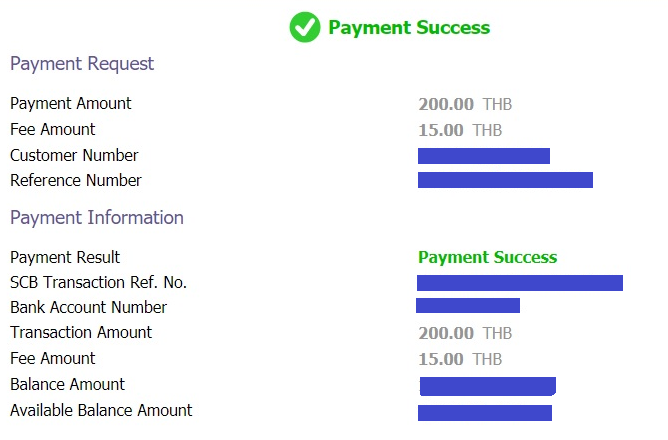Click the green checkmark success icon
This screenshot has width=668, height=440.
(305, 27)
